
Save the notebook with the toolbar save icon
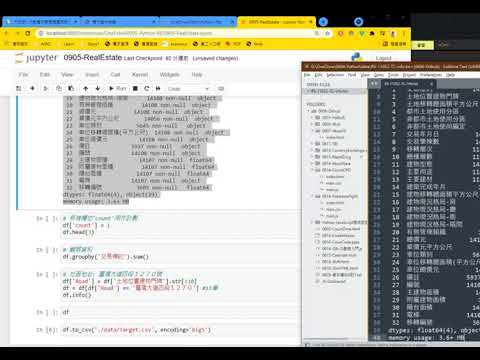coord(18,88)
